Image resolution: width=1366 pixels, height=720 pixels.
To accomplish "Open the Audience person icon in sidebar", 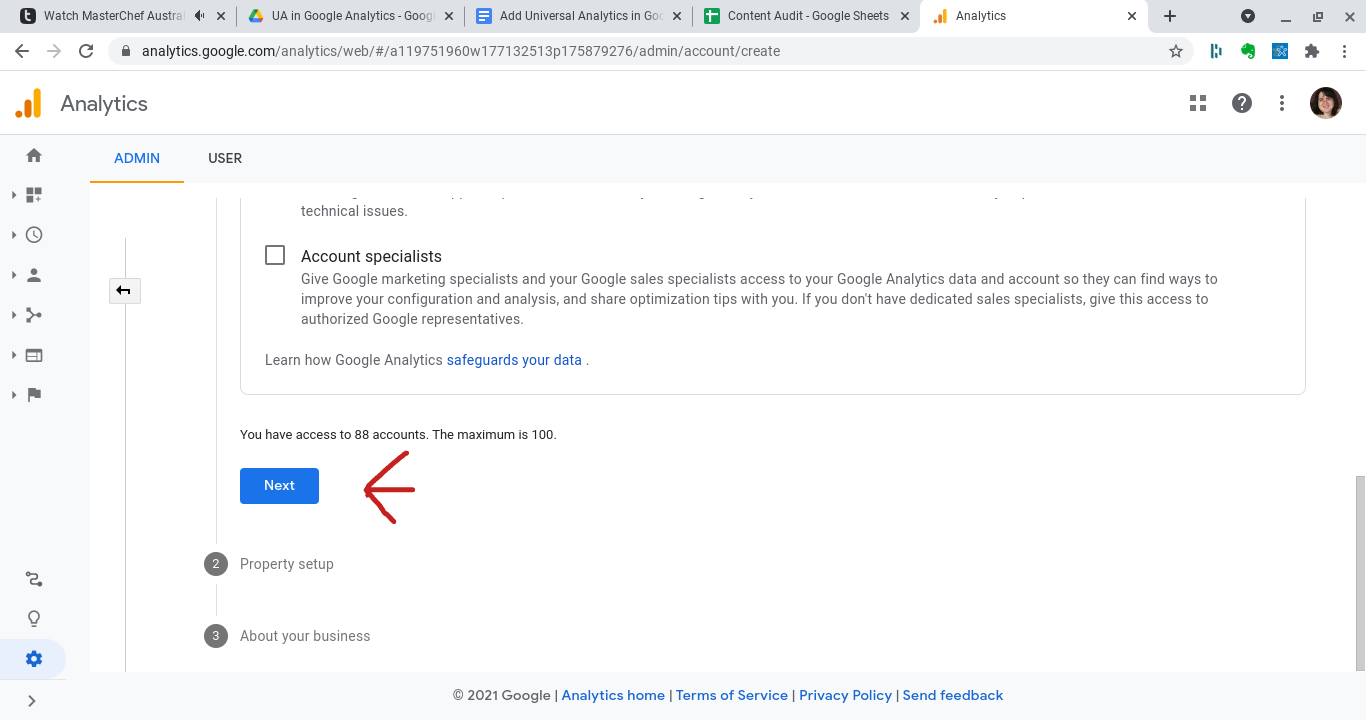I will pyautogui.click(x=34, y=275).
